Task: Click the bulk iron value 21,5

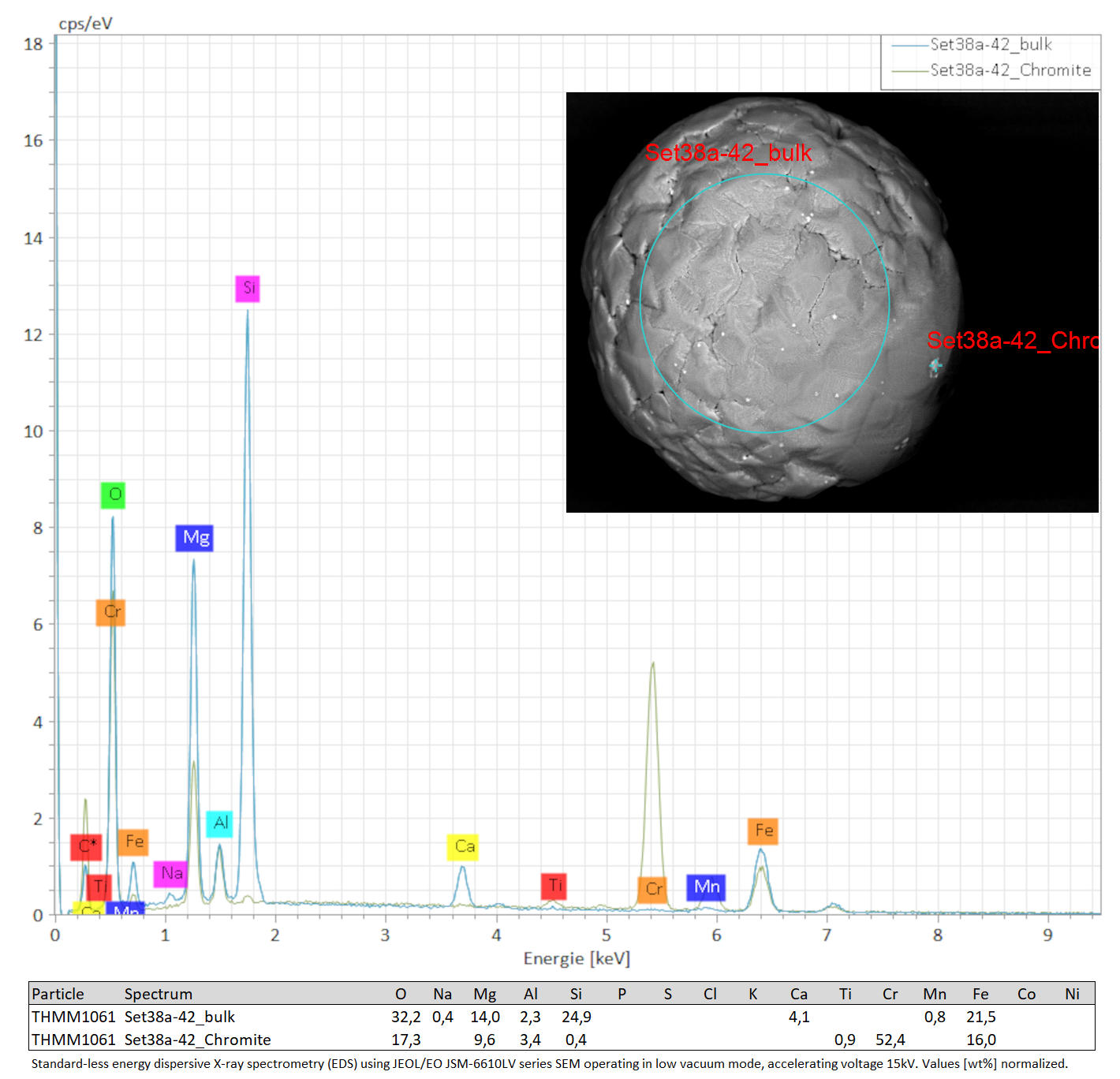Action: click(x=981, y=1017)
